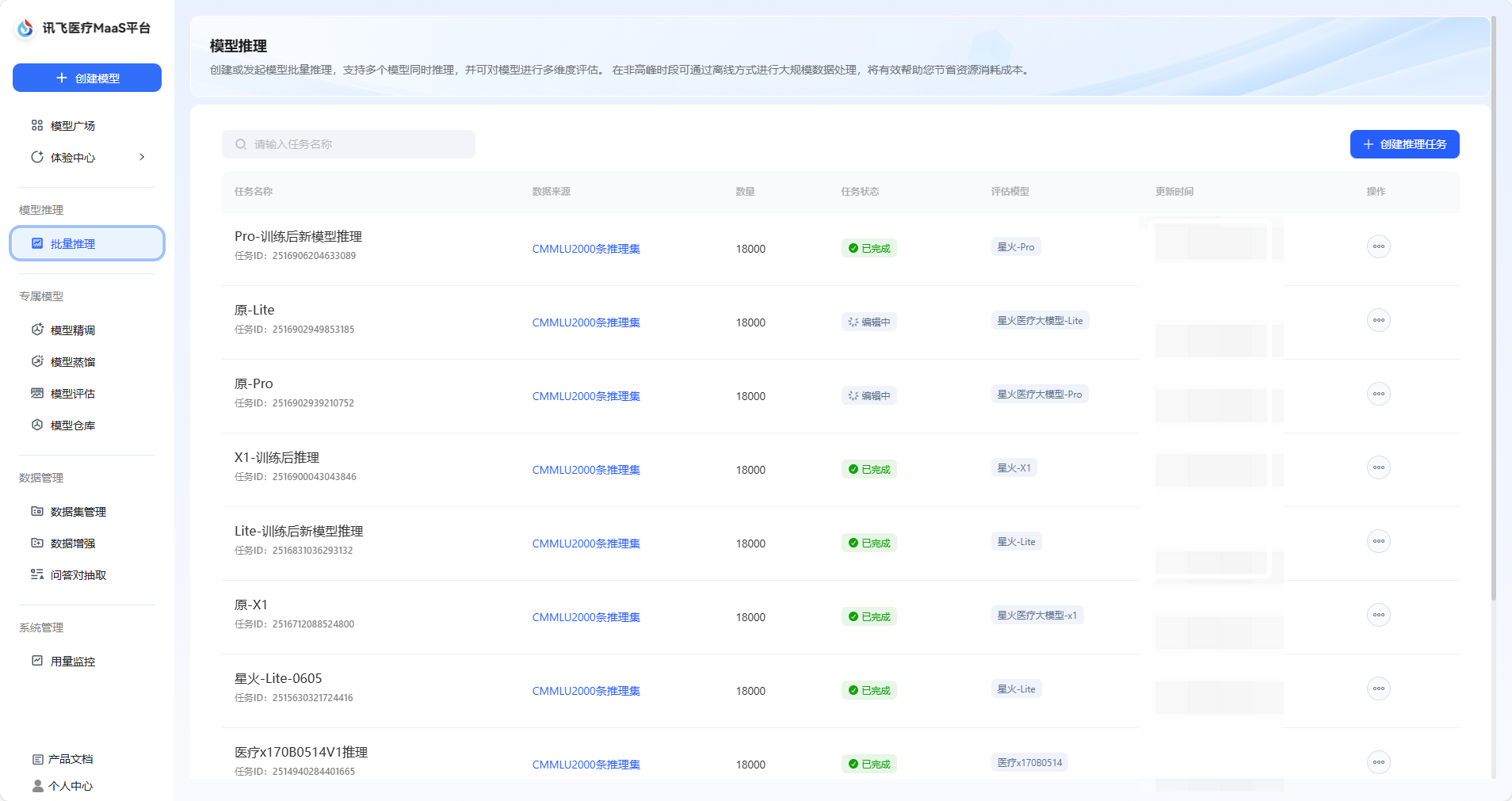1512x801 pixels.
Task: Open 用量监控 under 系统管理
Action: tap(87, 661)
